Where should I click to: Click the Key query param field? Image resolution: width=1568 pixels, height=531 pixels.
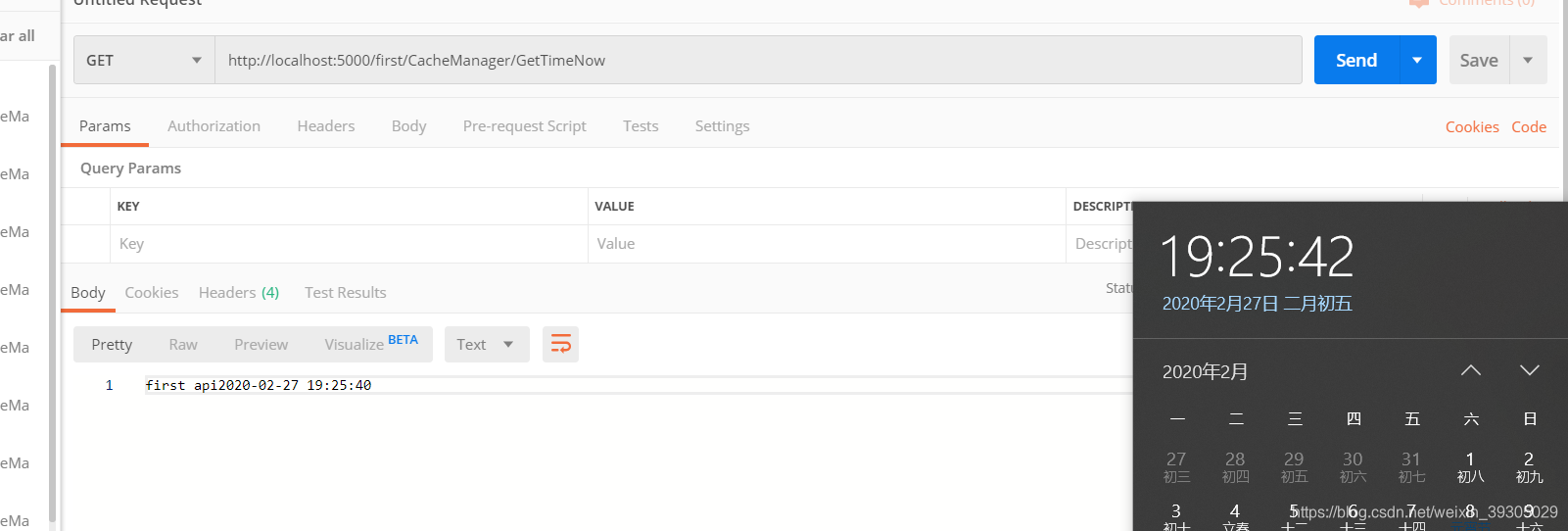pos(349,244)
